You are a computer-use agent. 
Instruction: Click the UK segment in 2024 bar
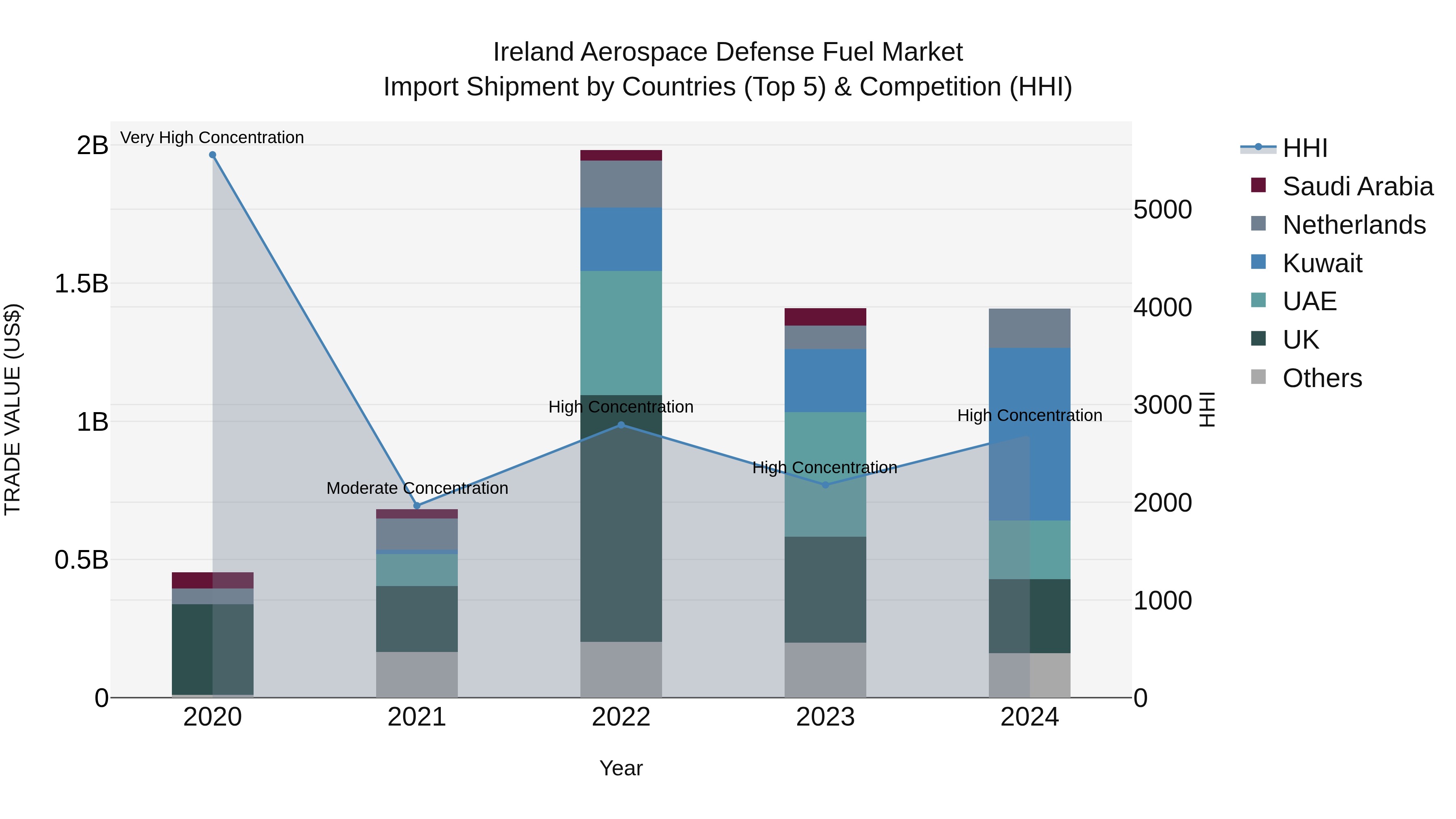(x=1030, y=616)
